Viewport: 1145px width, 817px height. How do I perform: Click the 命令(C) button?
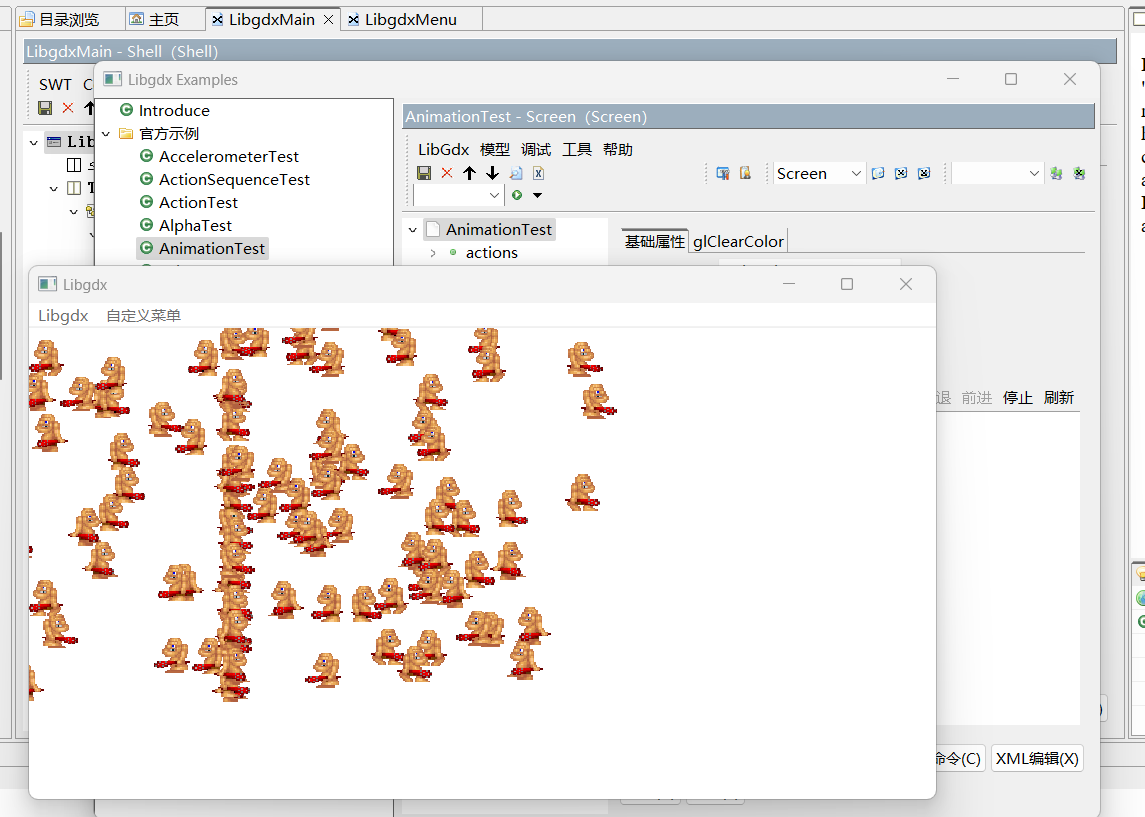(x=959, y=759)
